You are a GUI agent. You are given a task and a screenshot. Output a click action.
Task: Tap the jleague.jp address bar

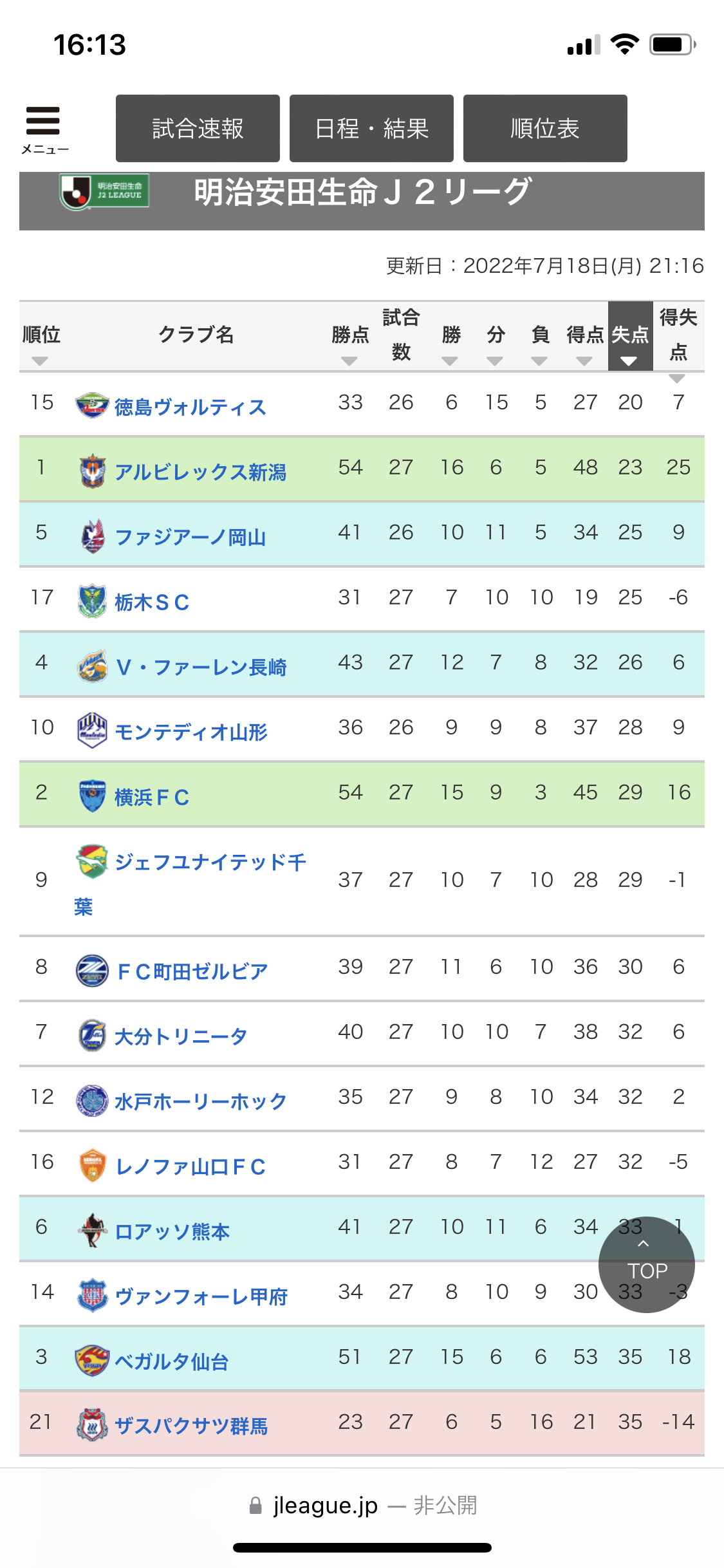coord(362,1506)
